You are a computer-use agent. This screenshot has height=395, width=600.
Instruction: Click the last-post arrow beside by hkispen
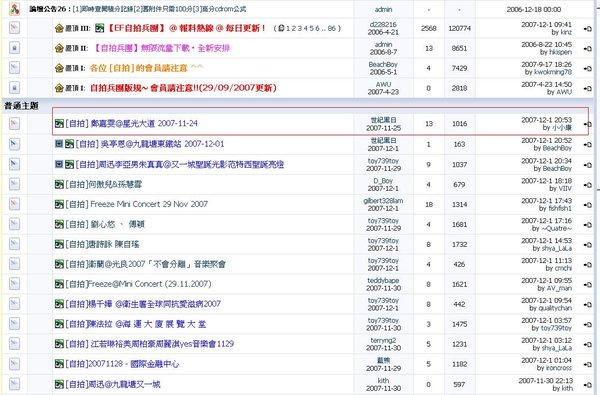587,49
